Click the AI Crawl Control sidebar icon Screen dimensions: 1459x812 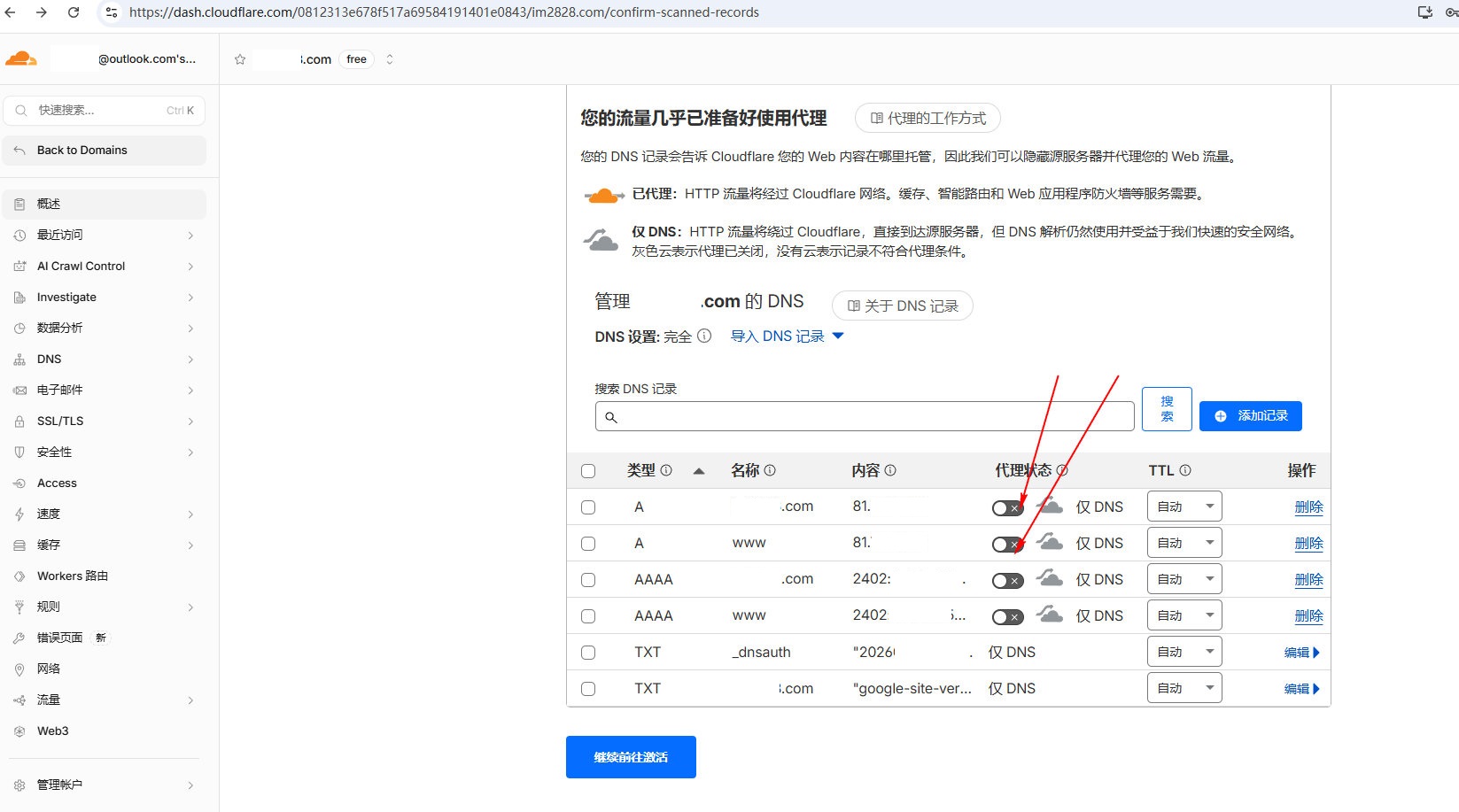tap(19, 266)
